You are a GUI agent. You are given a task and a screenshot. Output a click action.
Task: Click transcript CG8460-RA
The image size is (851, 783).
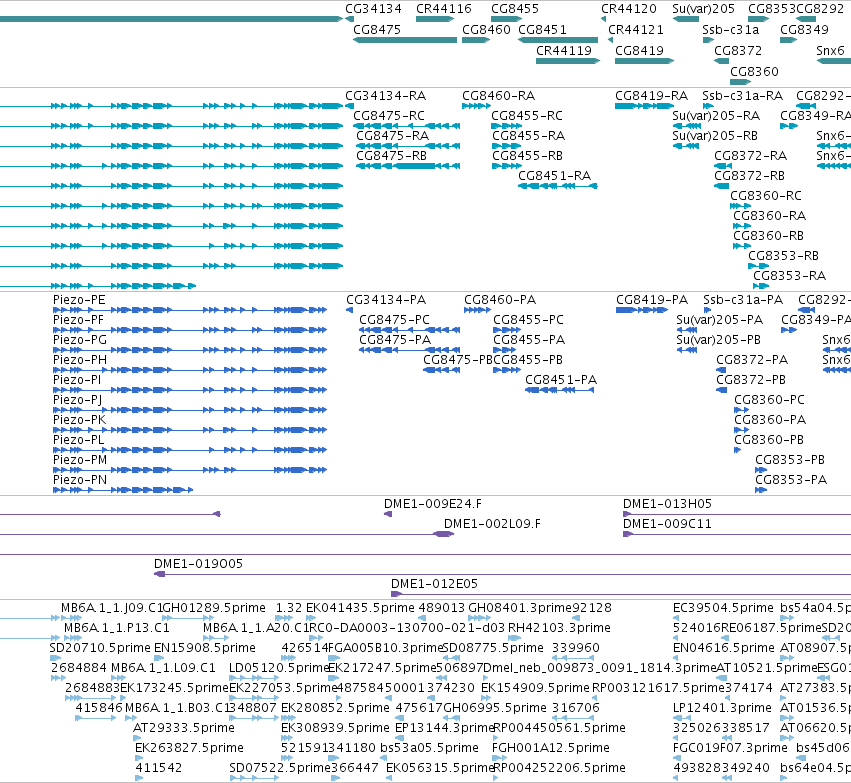pyautogui.click(x=499, y=96)
